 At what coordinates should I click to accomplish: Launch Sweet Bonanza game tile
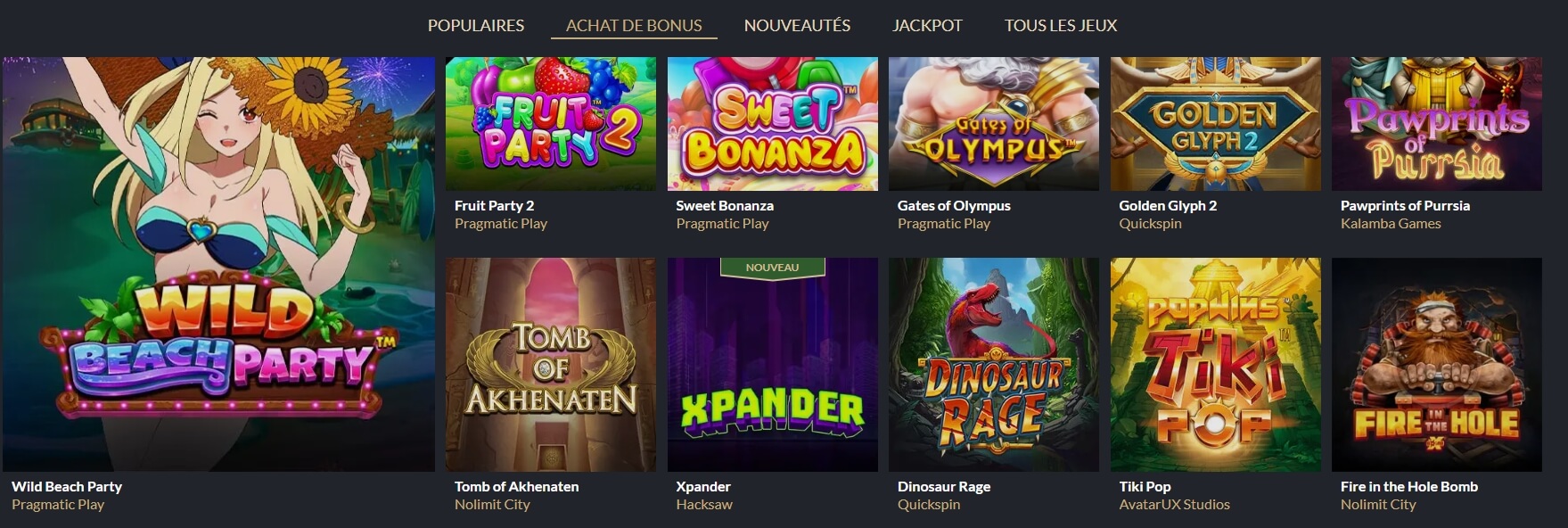click(772, 124)
